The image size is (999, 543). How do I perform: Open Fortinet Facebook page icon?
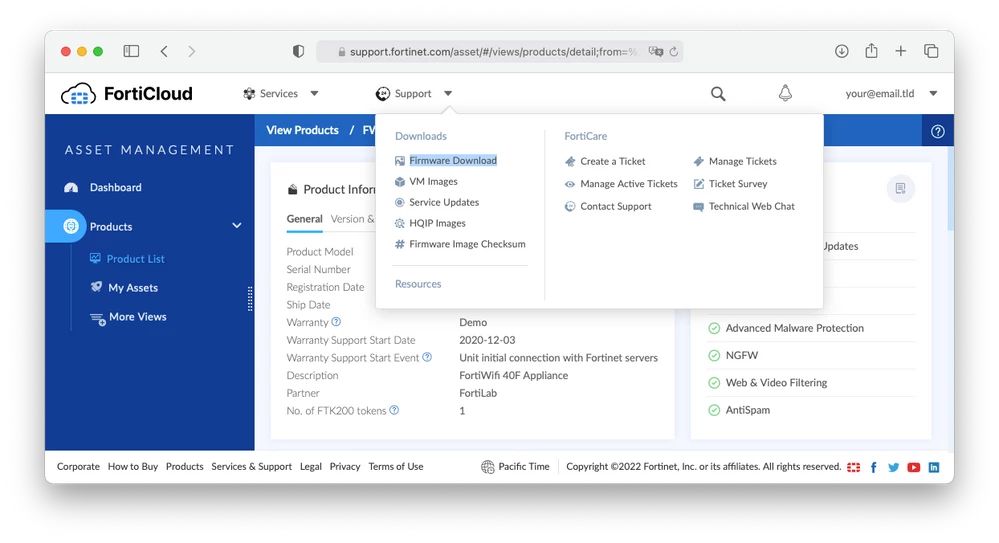873,467
